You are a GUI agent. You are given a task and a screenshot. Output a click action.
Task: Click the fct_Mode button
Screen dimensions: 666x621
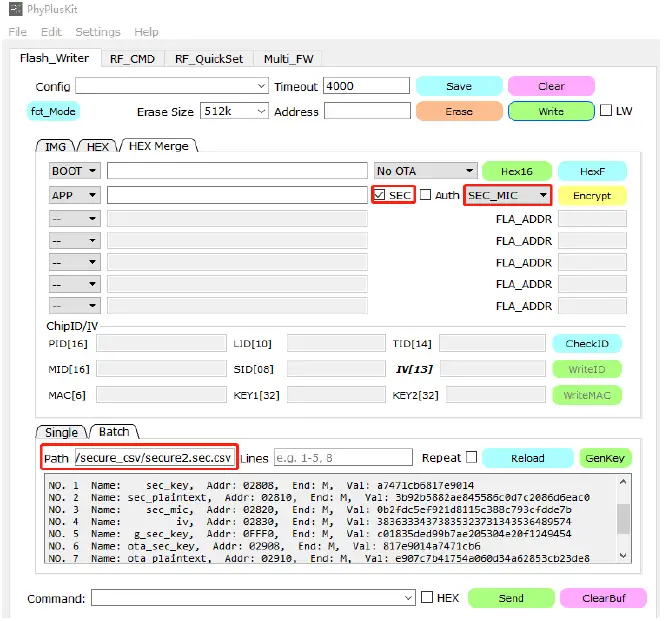[53, 111]
